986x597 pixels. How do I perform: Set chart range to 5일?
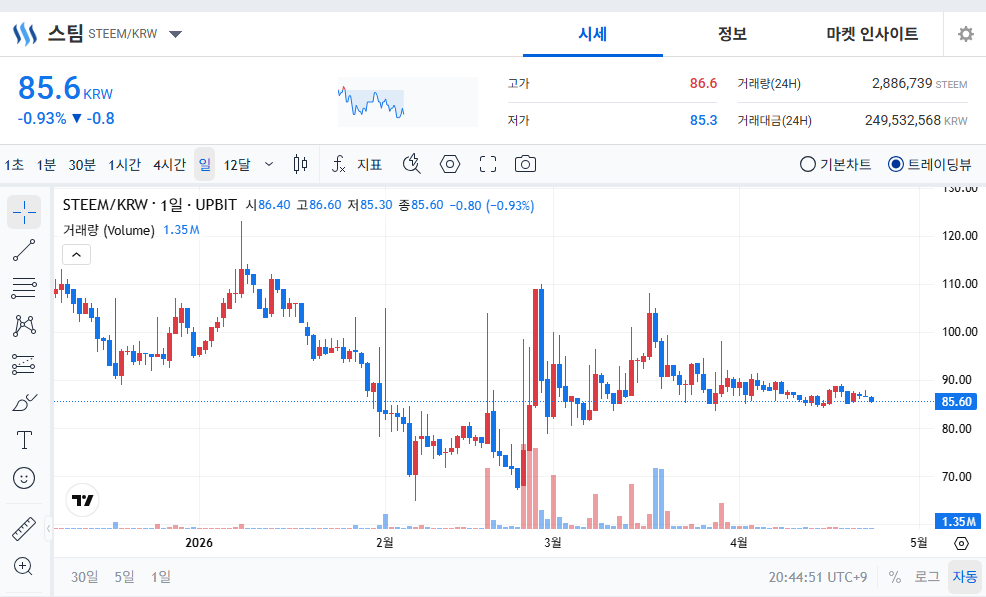125,577
